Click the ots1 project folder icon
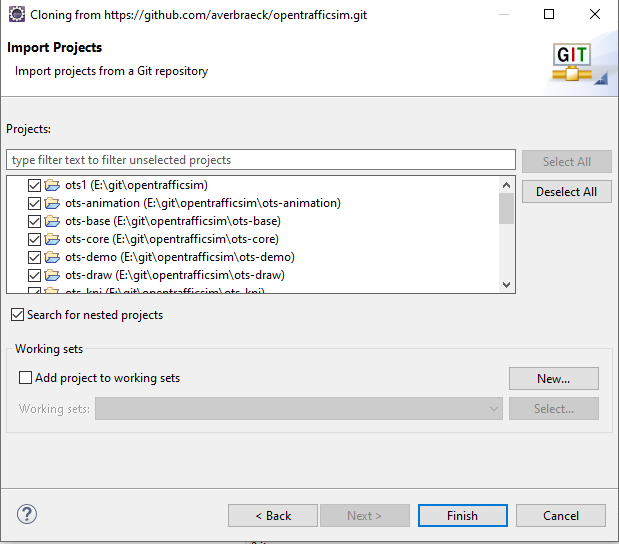The image size is (619, 544). click(x=52, y=185)
